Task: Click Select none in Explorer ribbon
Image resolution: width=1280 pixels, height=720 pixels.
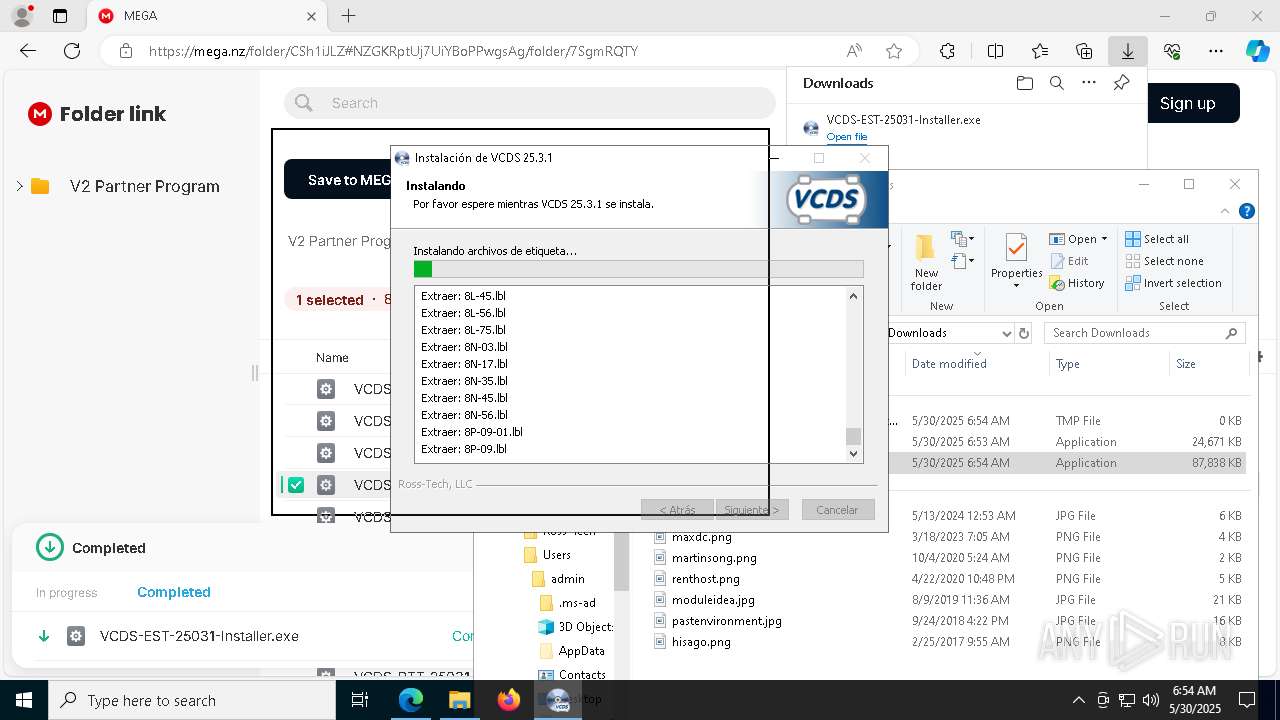Action: 1164,261
